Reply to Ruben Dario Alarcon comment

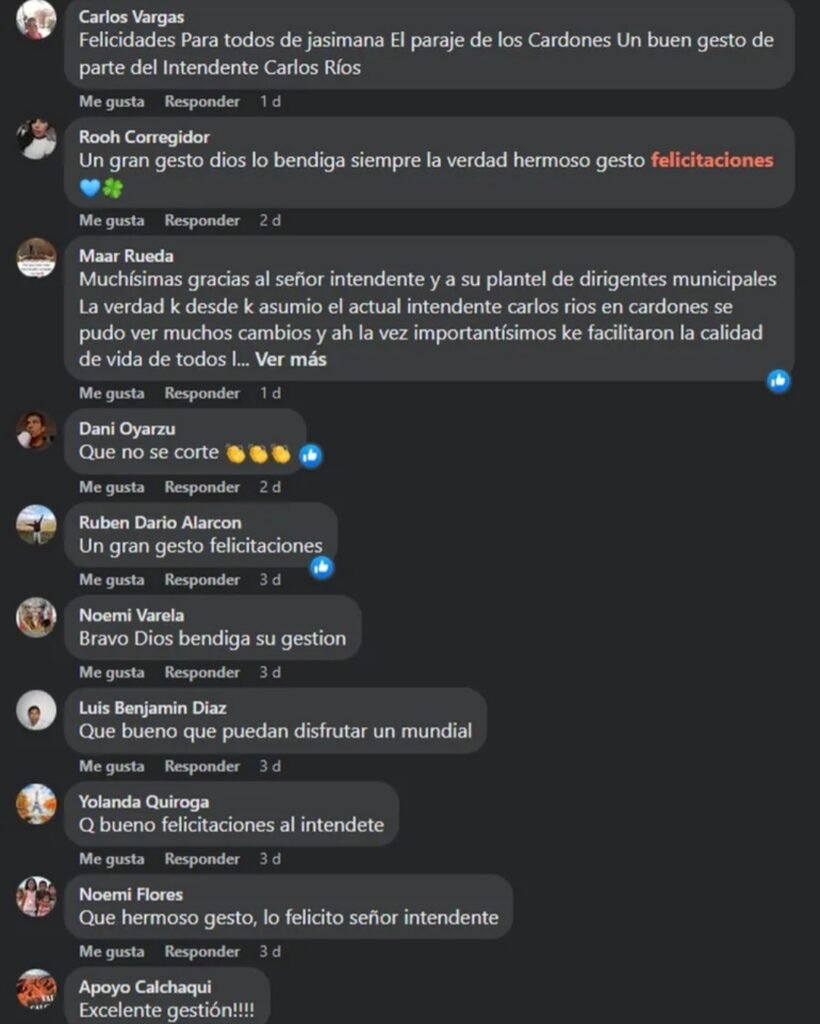tap(202, 580)
